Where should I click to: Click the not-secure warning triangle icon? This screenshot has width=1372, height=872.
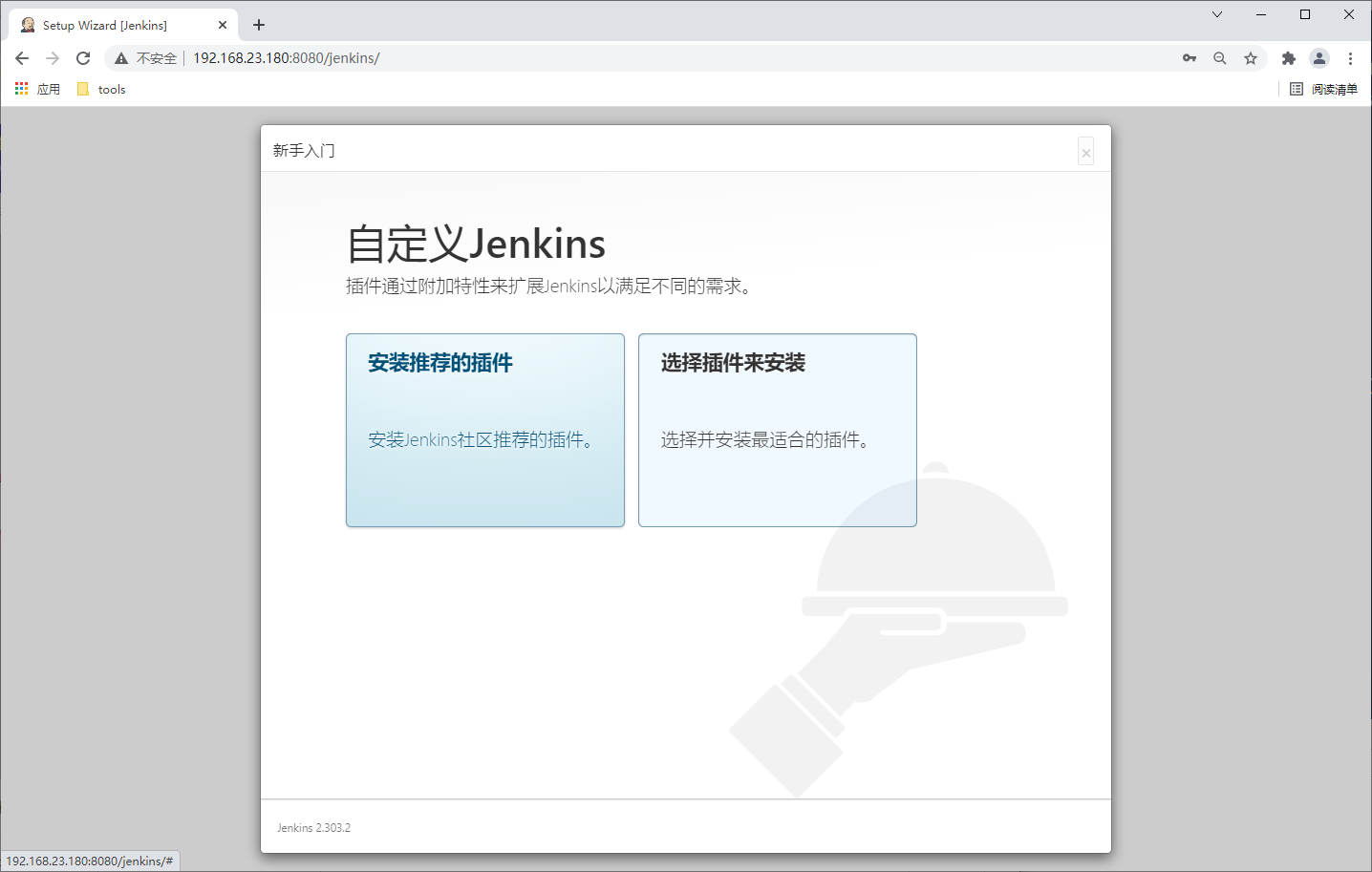pyautogui.click(x=121, y=58)
